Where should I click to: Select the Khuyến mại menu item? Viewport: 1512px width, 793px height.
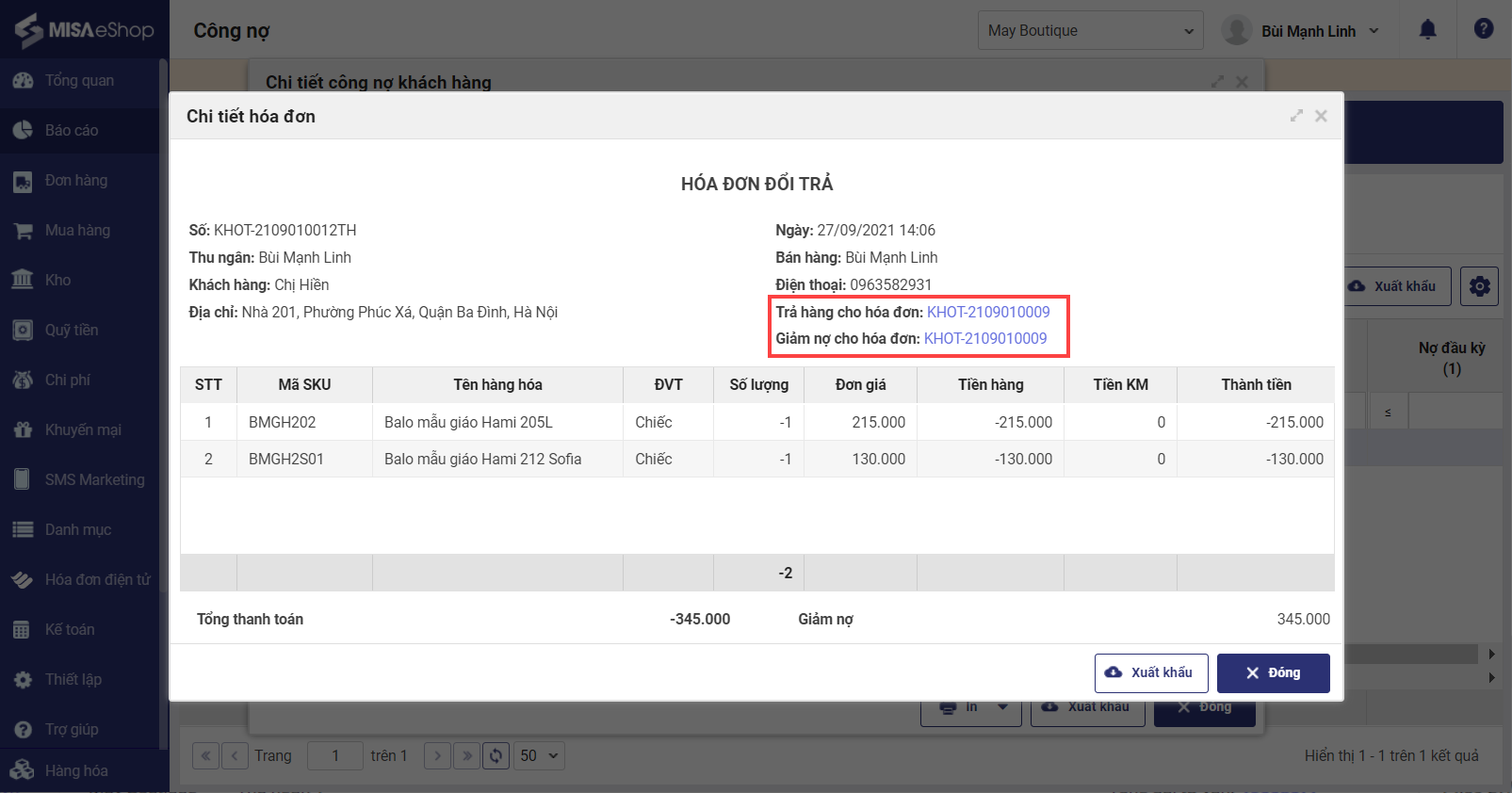[x=79, y=429]
